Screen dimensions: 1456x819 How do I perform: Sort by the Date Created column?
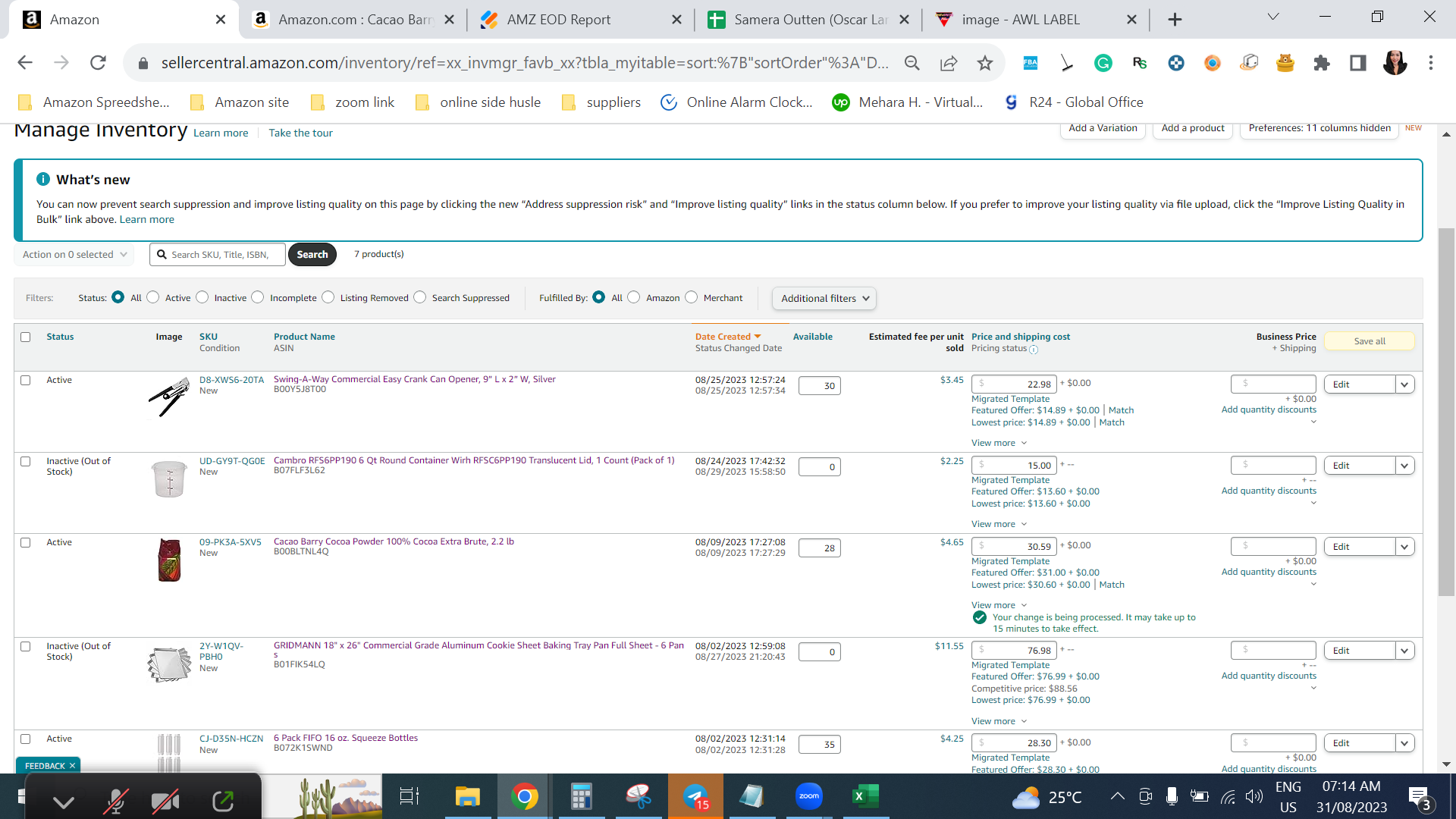point(727,337)
